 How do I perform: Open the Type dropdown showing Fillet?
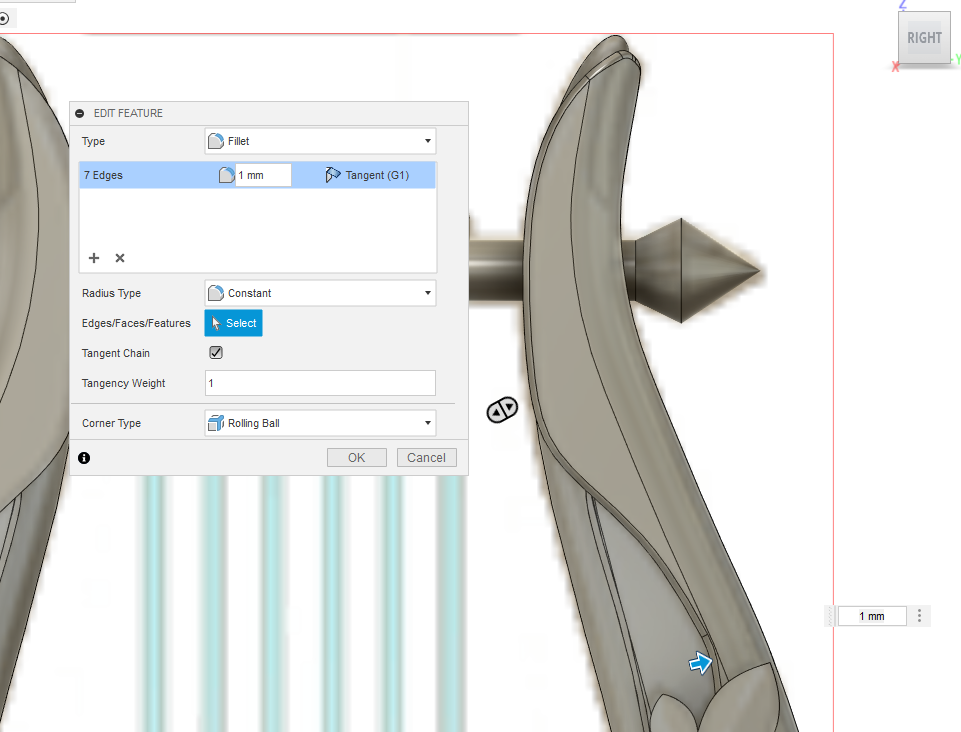point(320,141)
